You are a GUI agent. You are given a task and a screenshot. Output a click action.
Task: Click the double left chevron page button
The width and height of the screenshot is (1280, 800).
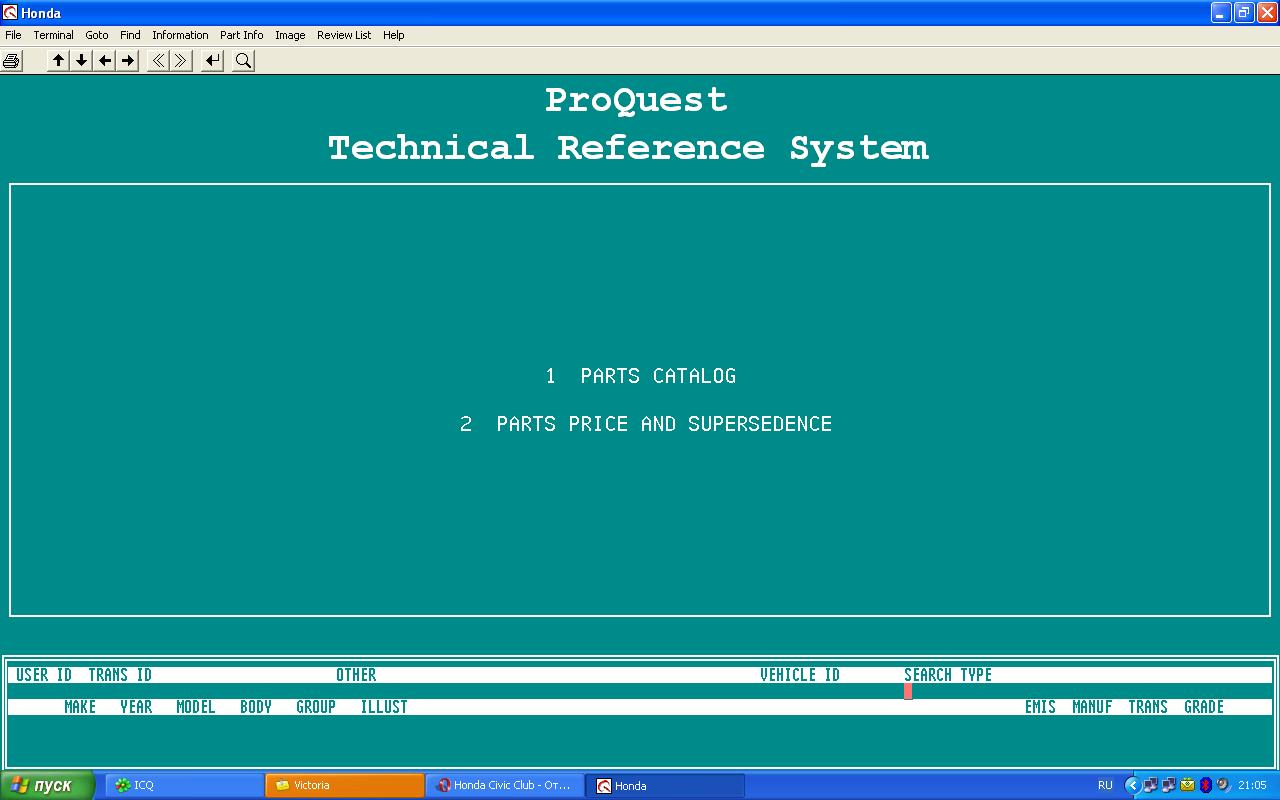(x=158, y=61)
